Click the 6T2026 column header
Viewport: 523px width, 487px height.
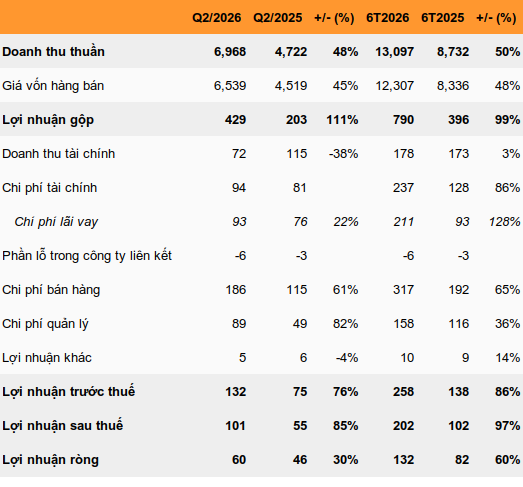(387, 18)
